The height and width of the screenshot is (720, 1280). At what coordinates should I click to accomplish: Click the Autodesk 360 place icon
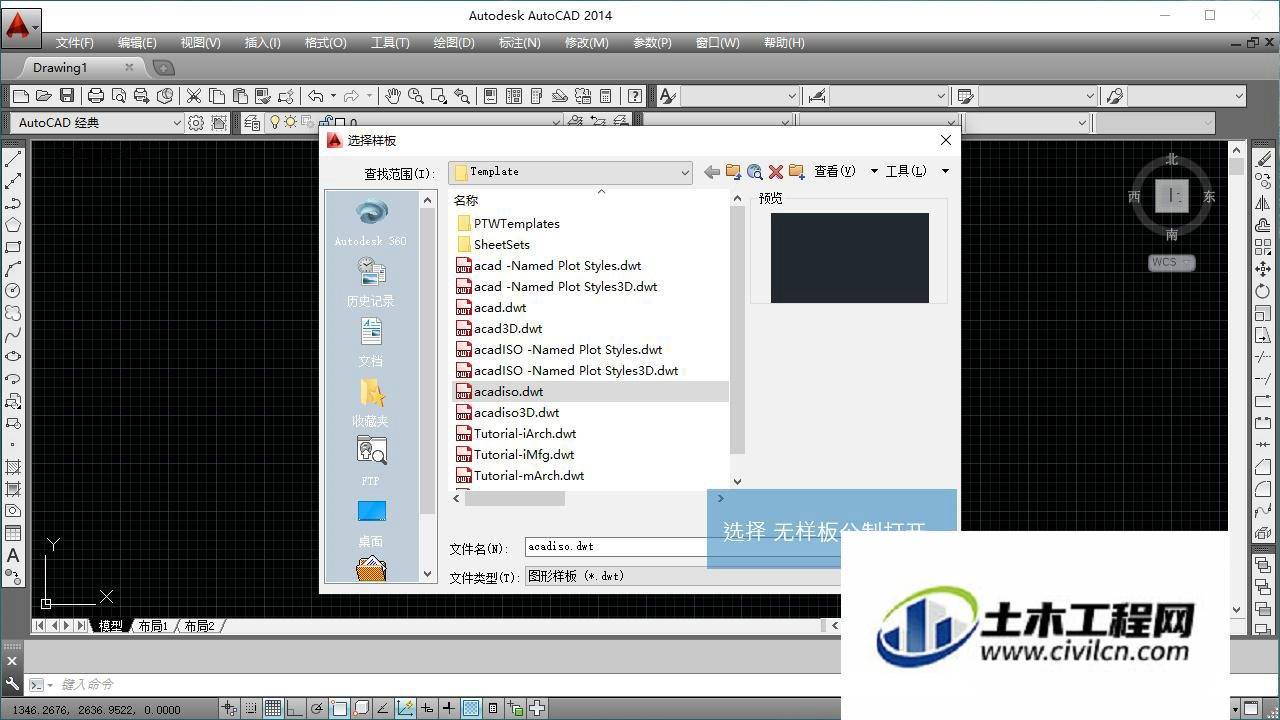click(371, 222)
